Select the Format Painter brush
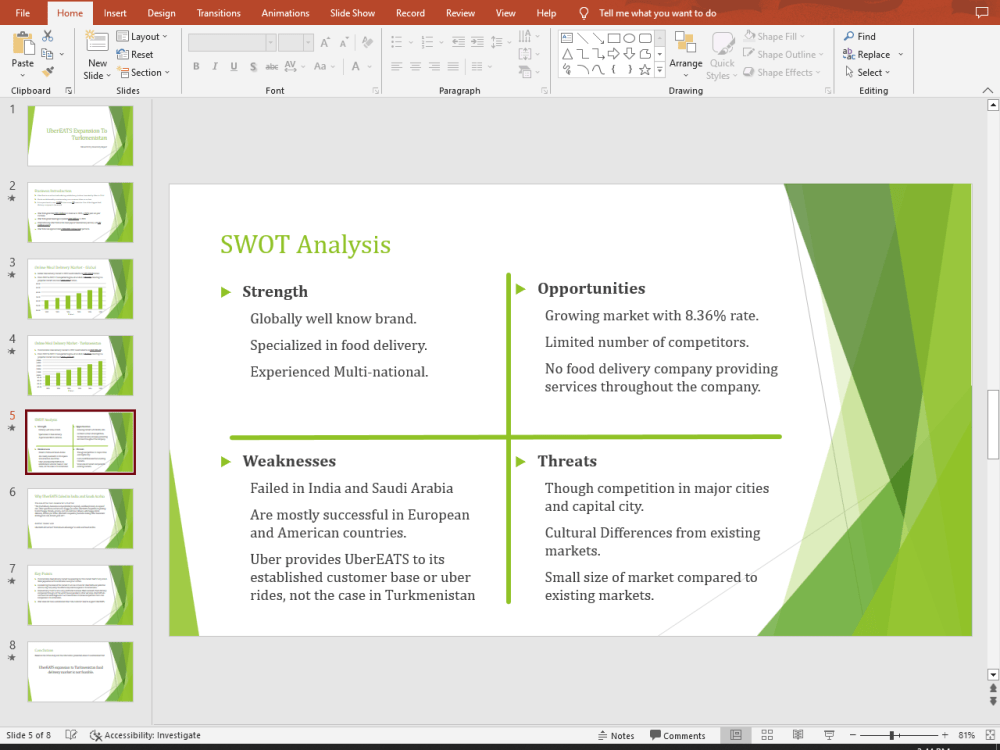The height and width of the screenshot is (750, 1000). [48, 72]
